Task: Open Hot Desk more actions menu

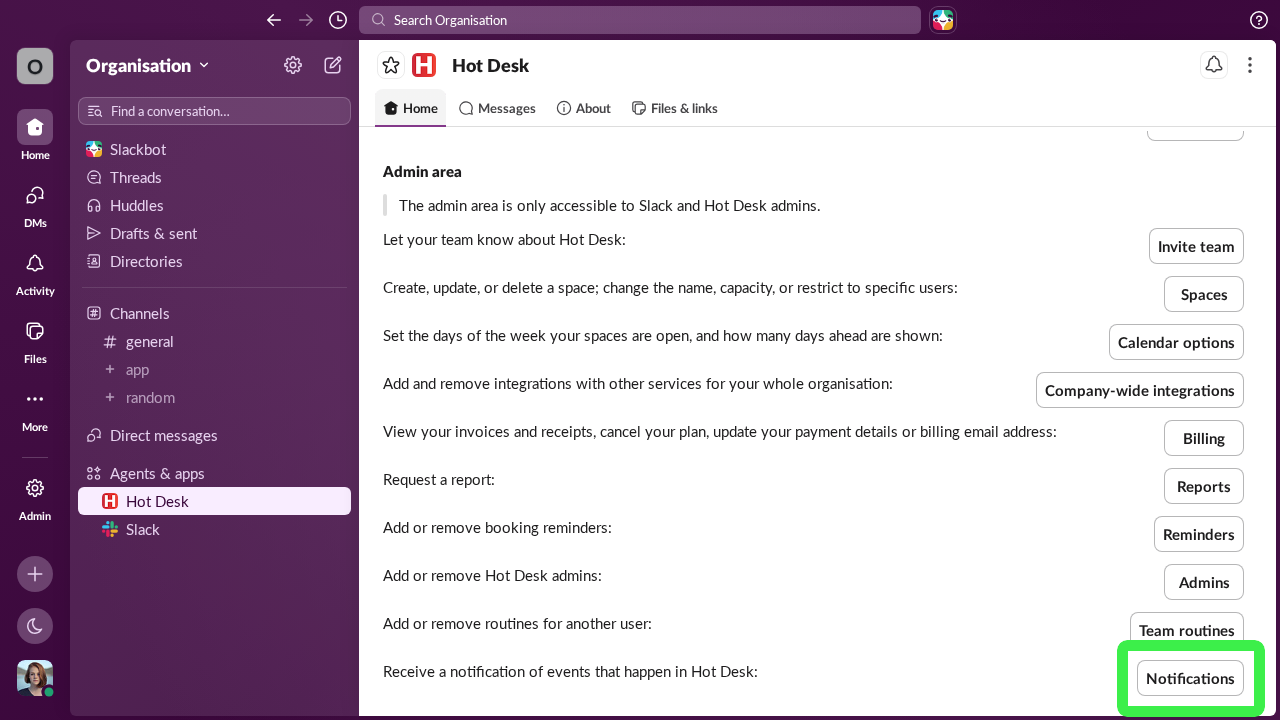Action: 1250,65
